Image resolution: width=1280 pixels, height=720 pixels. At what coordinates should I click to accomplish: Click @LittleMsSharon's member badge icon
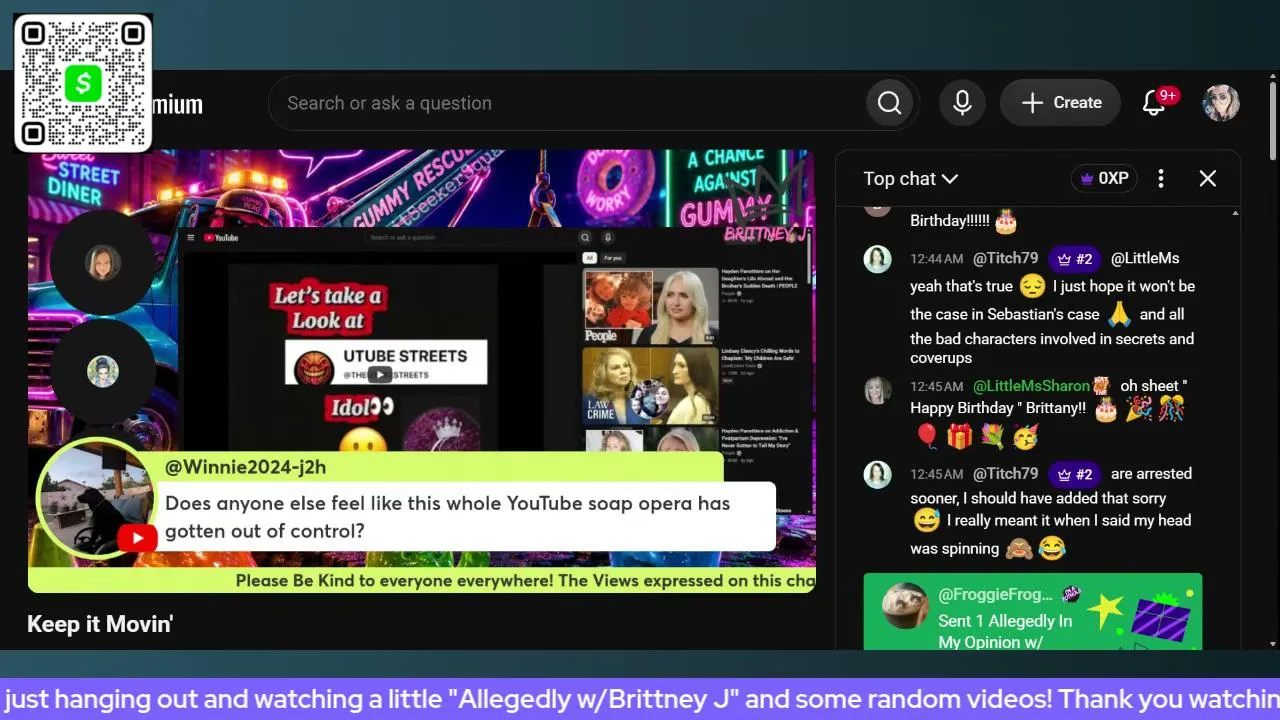point(1101,386)
